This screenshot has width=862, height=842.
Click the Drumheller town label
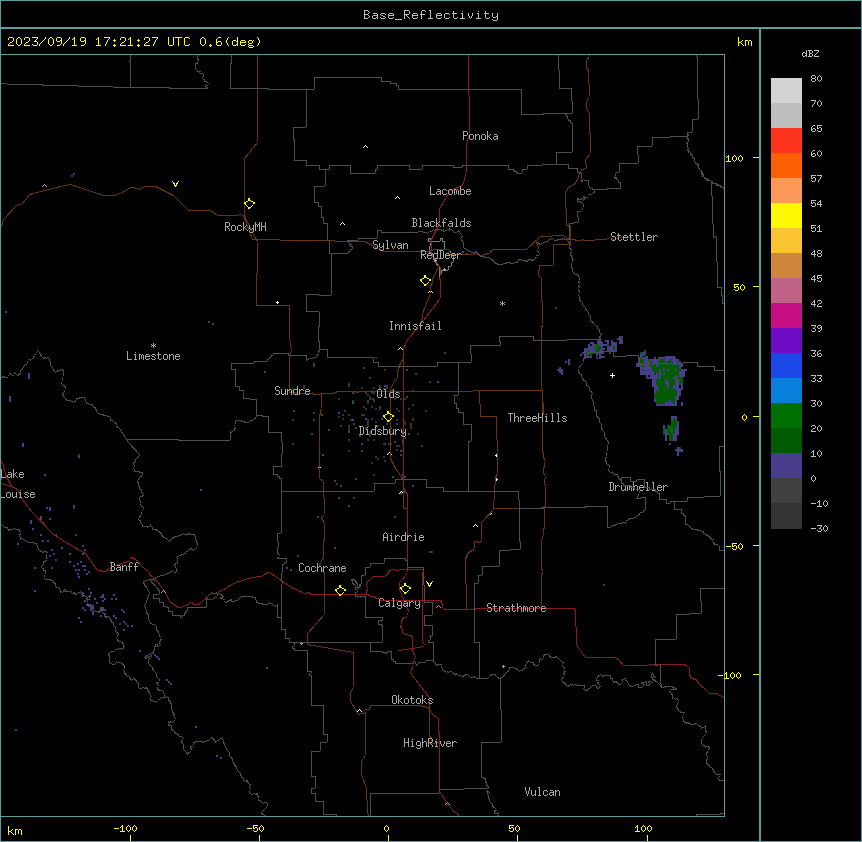(638, 487)
